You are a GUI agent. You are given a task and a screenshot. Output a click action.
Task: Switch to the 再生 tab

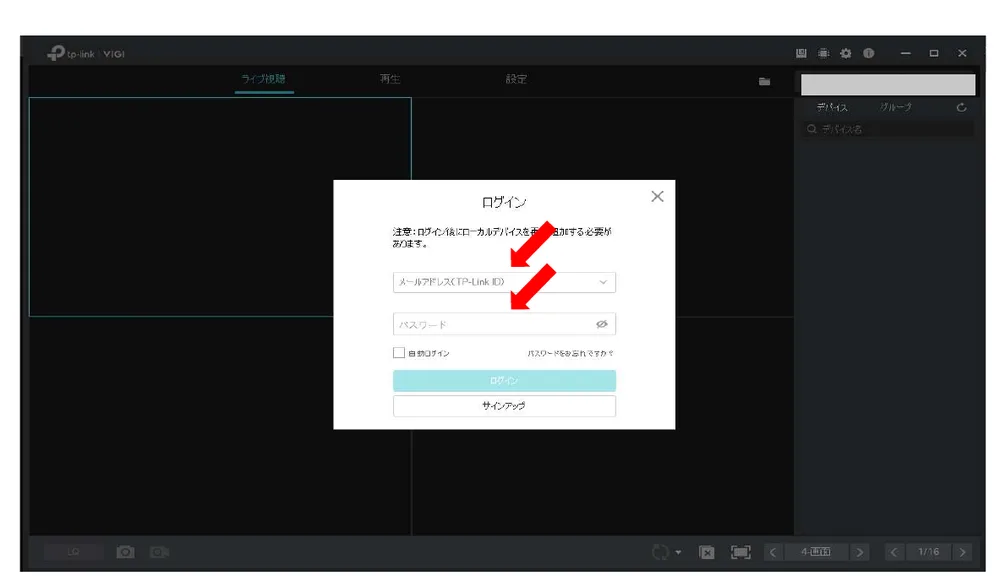click(390, 79)
